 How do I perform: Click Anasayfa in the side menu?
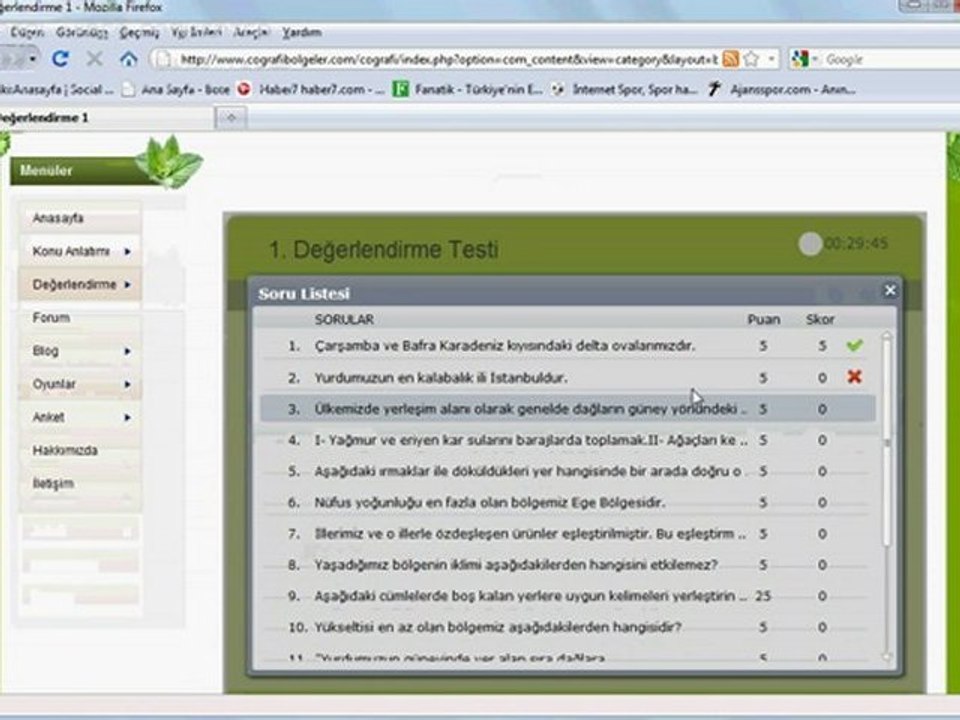point(58,218)
